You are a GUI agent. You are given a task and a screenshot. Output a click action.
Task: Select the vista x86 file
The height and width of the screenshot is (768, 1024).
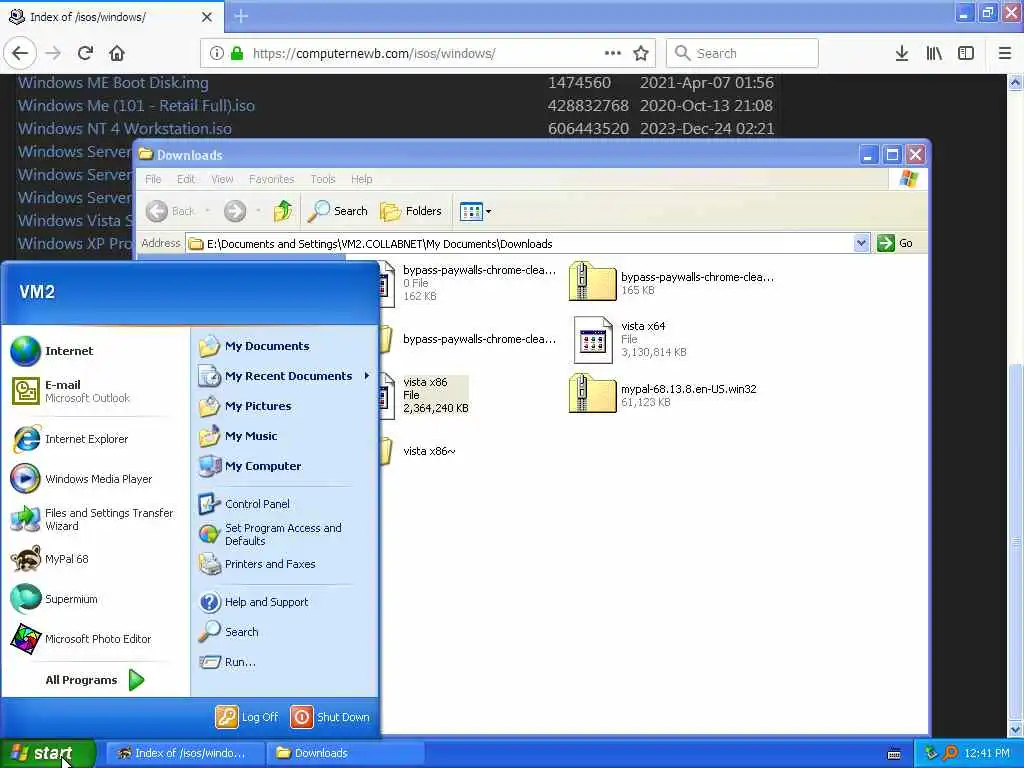click(x=425, y=395)
